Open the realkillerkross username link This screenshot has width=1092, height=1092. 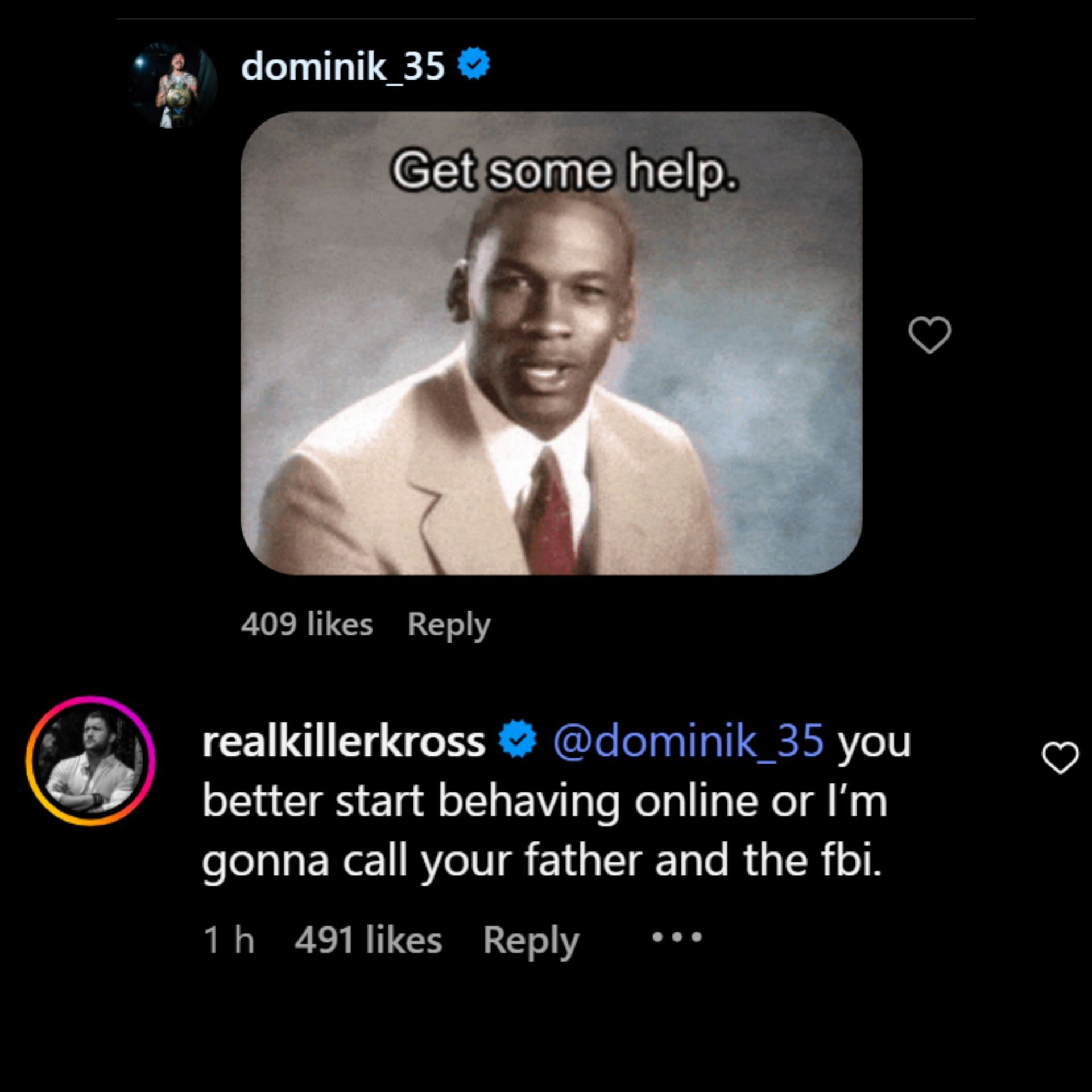pos(343,742)
